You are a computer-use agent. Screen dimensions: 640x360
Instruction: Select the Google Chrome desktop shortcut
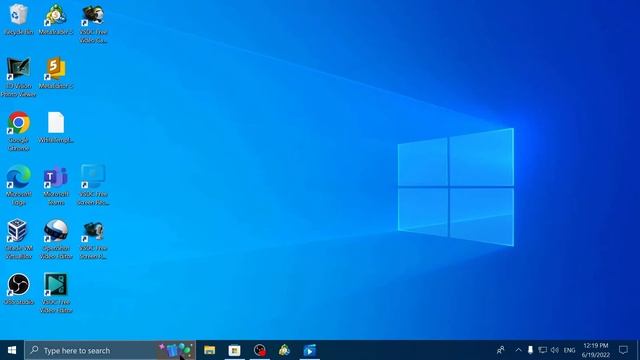[x=18, y=131]
